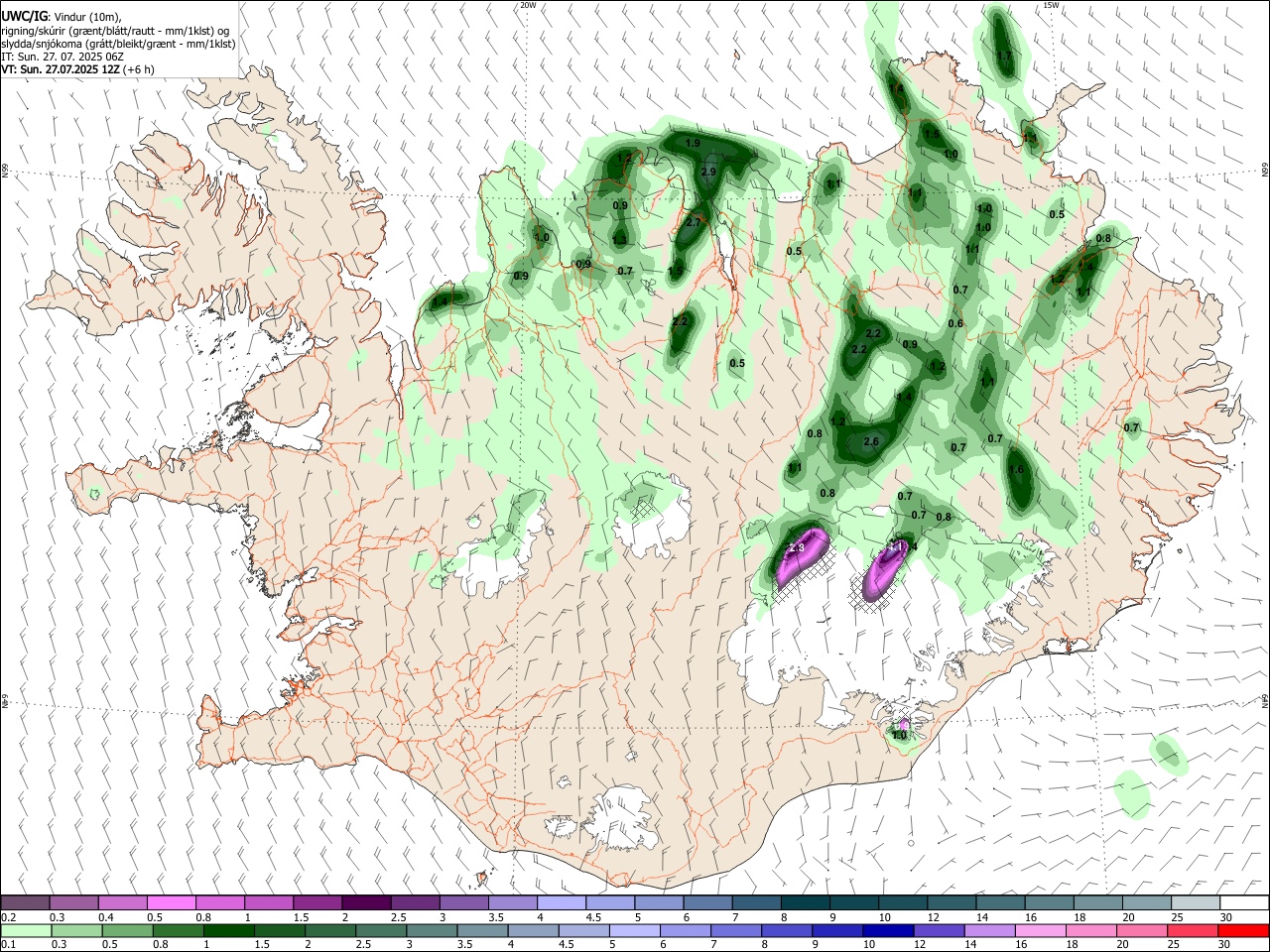Click the '0.2' label in the top legend
Screen dimensions: 1270x952
click(10, 917)
